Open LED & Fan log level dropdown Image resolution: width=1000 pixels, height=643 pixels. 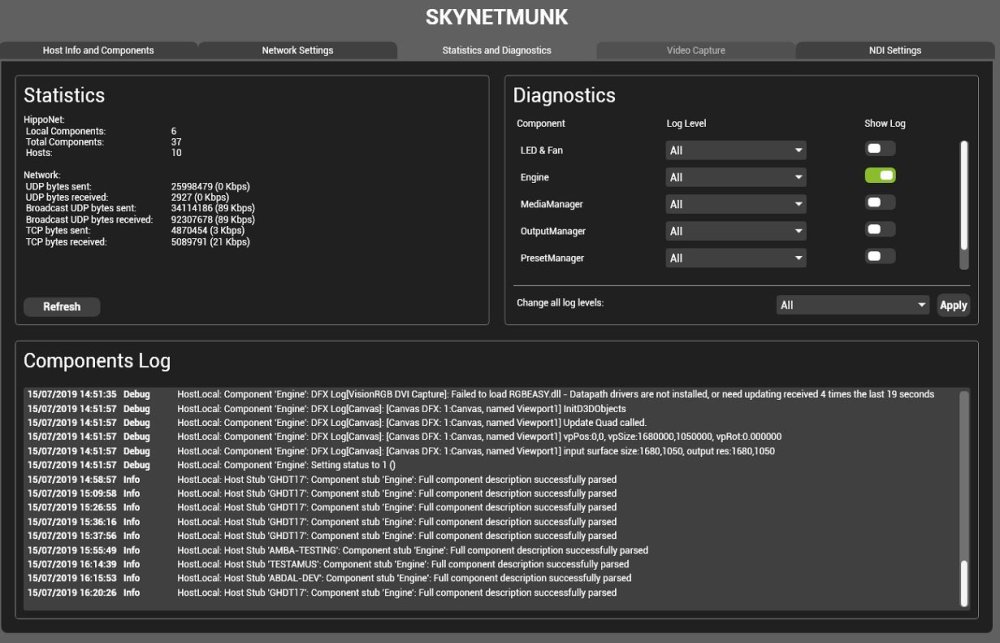click(736, 151)
